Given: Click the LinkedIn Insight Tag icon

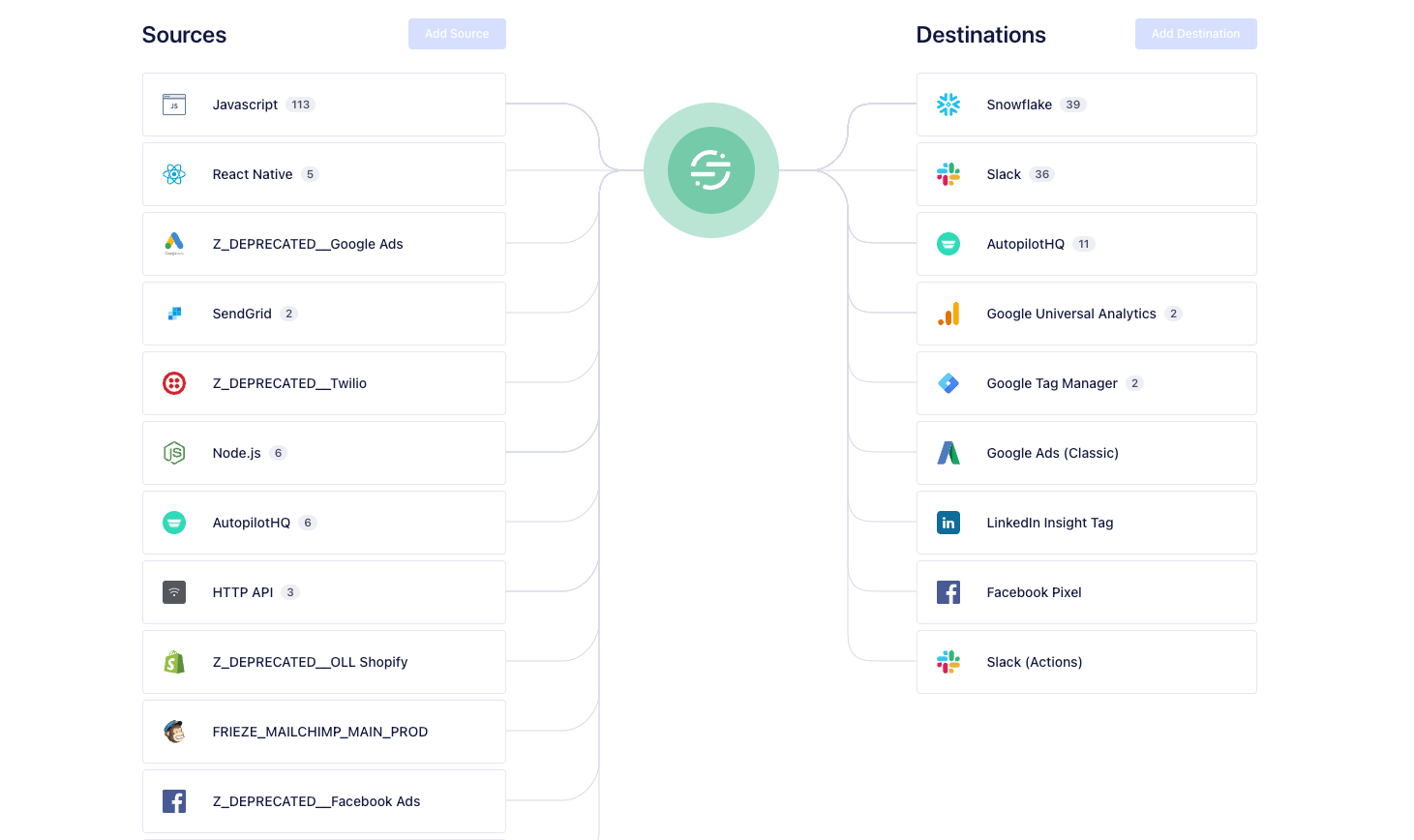Looking at the screenshot, I should click(x=948, y=523).
